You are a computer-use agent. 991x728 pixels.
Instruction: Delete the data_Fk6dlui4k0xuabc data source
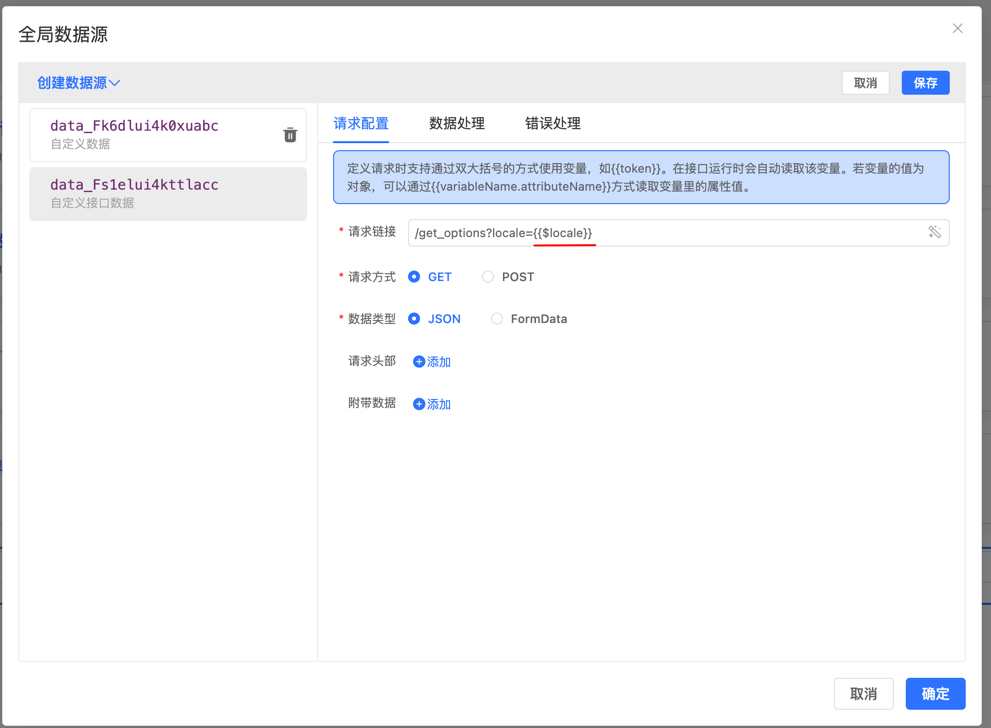click(290, 135)
